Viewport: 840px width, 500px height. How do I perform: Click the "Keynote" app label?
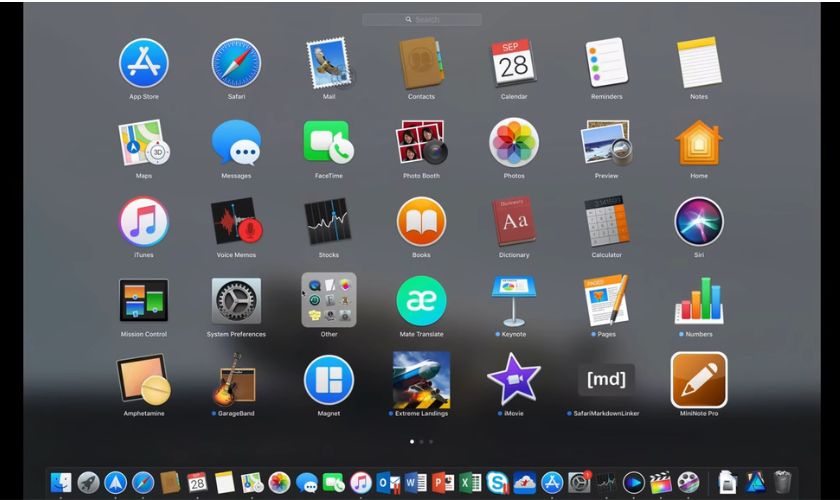coord(514,334)
